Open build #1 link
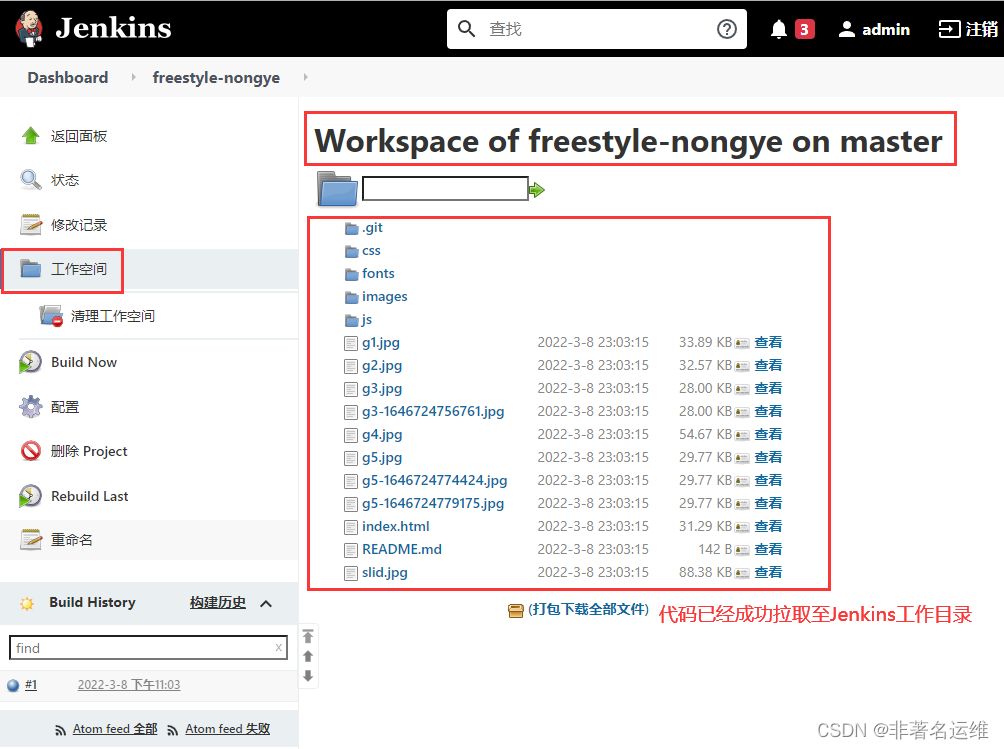This screenshot has width=1004, height=749. pos(31,685)
